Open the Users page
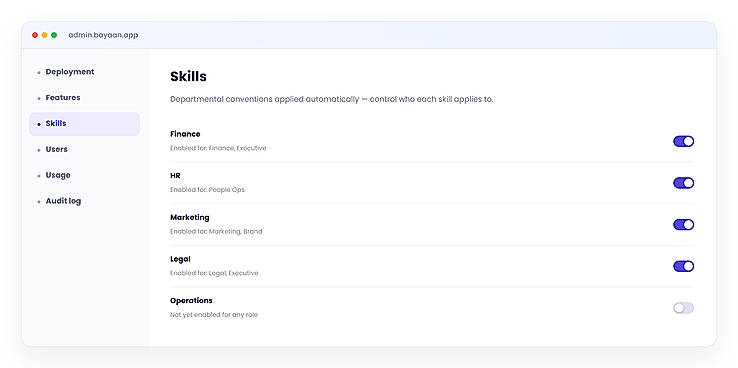 (84, 150)
